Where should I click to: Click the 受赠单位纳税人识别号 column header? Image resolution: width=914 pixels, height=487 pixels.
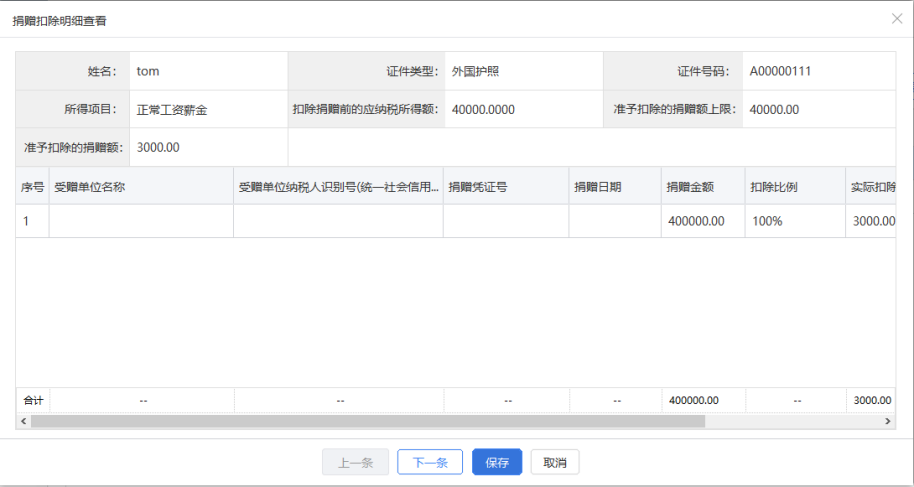(x=339, y=187)
